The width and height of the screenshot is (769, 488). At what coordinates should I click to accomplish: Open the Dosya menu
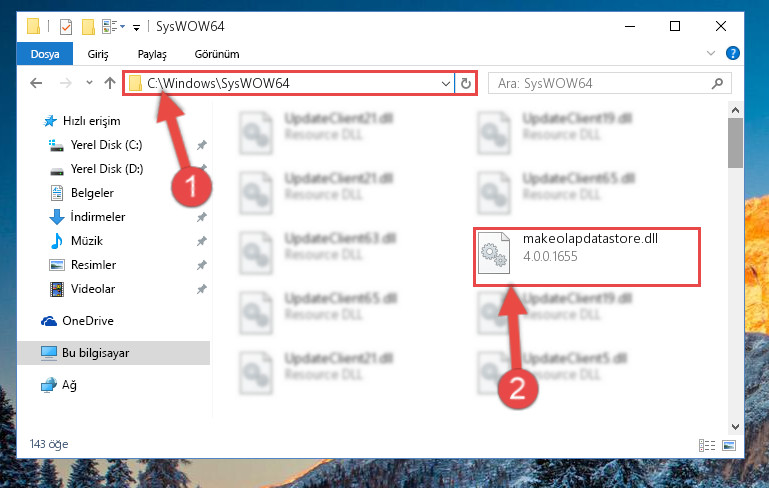pyautogui.click(x=45, y=54)
